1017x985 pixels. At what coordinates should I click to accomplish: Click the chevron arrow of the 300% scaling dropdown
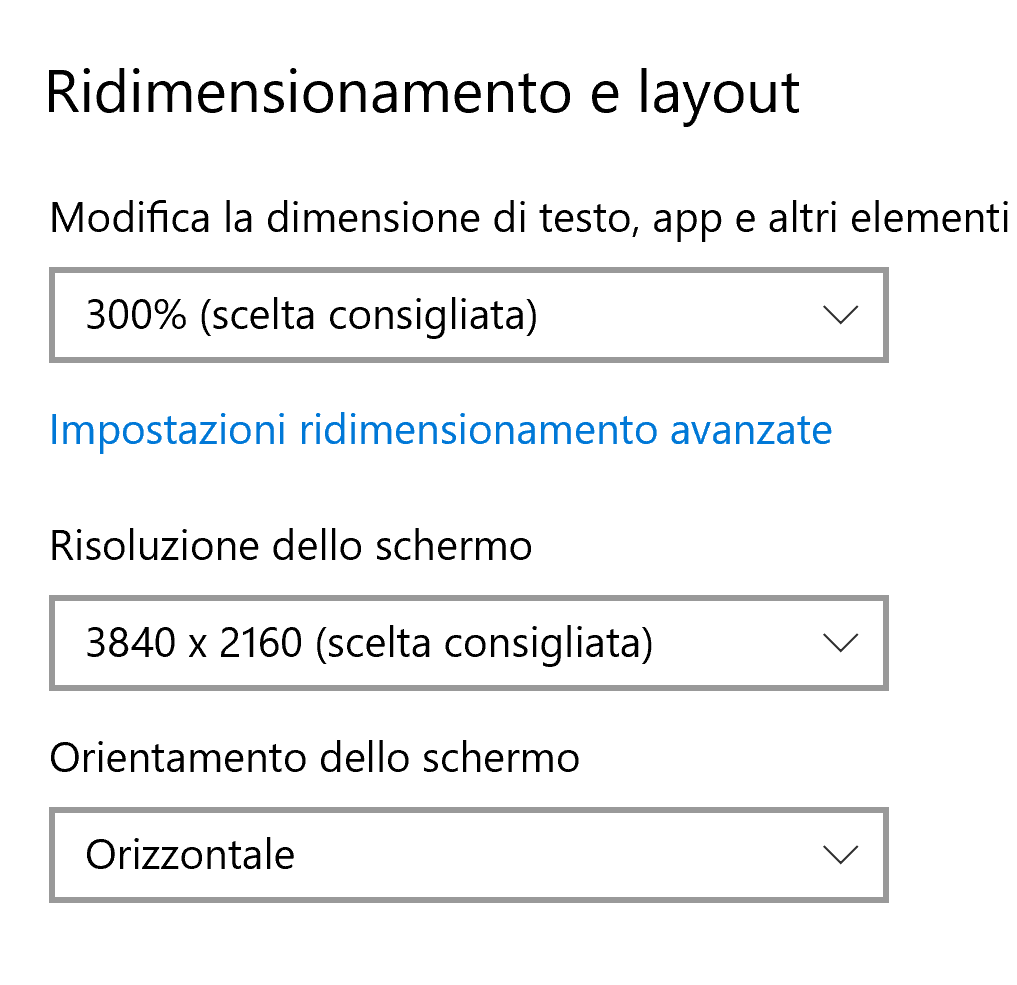point(839,315)
